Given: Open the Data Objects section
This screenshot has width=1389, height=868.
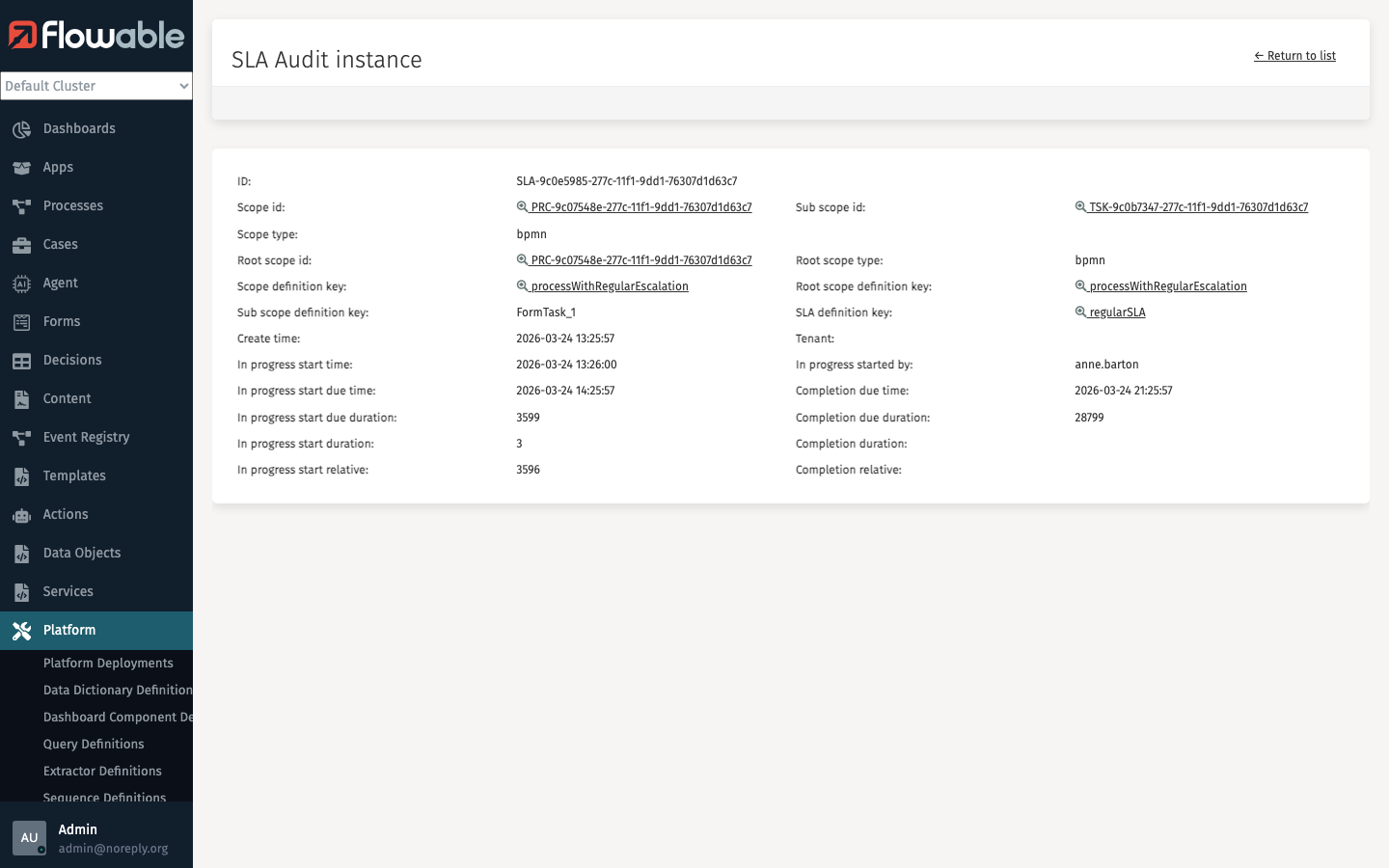Looking at the screenshot, I should tap(81, 553).
